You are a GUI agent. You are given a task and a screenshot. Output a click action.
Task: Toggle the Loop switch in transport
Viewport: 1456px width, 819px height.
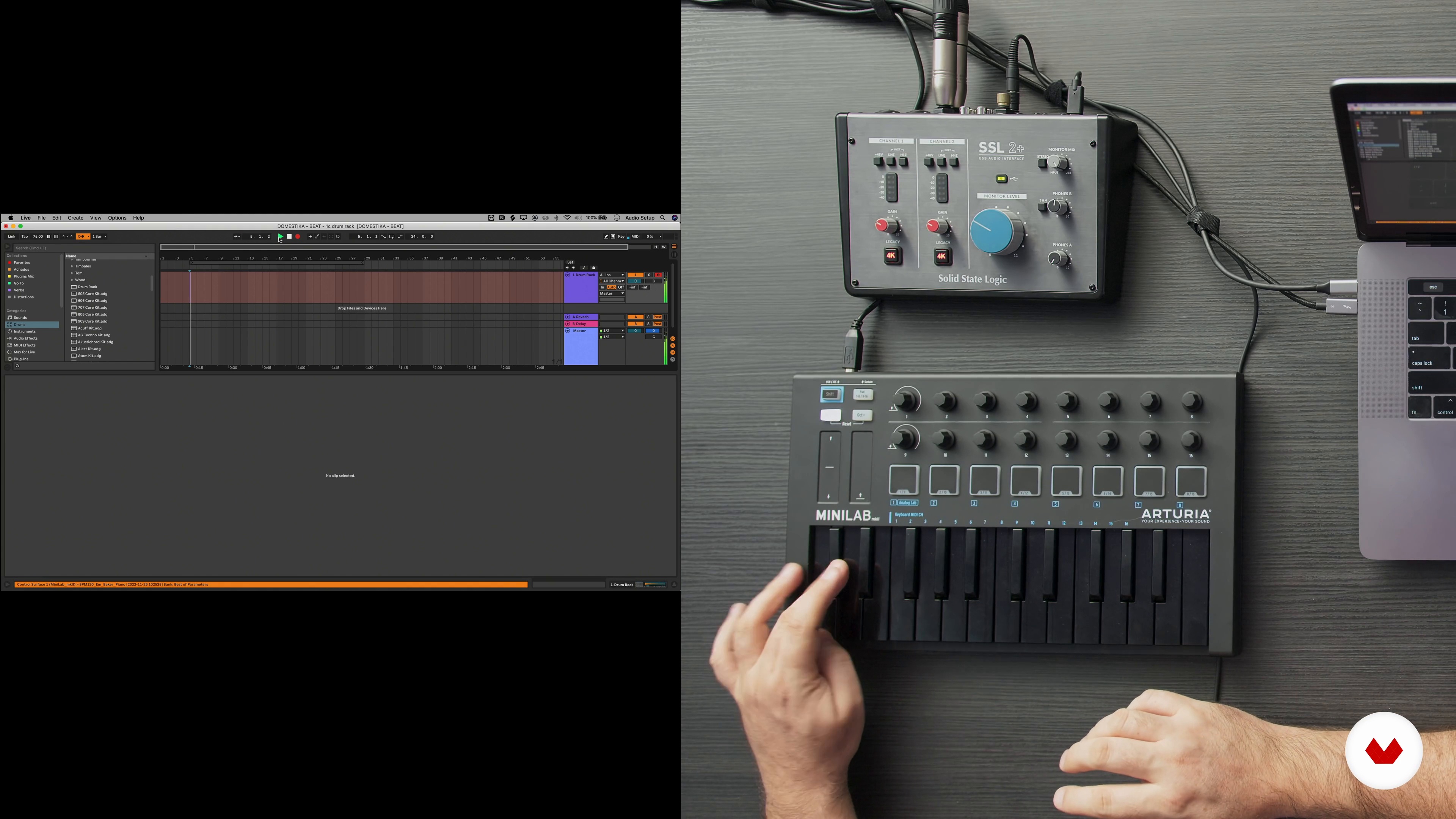tap(392, 236)
